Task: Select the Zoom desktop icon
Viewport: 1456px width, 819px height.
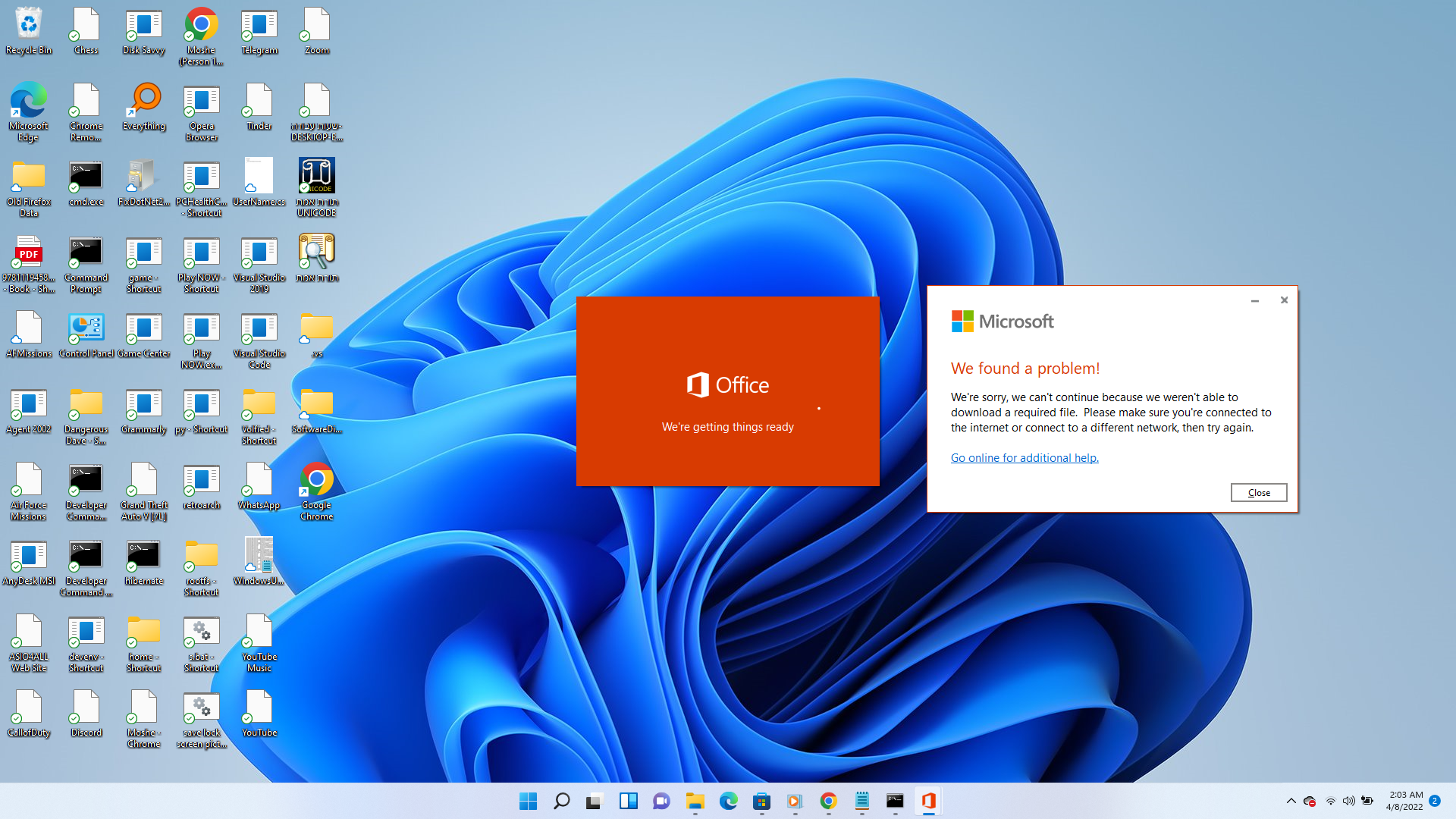Action: coord(317,31)
